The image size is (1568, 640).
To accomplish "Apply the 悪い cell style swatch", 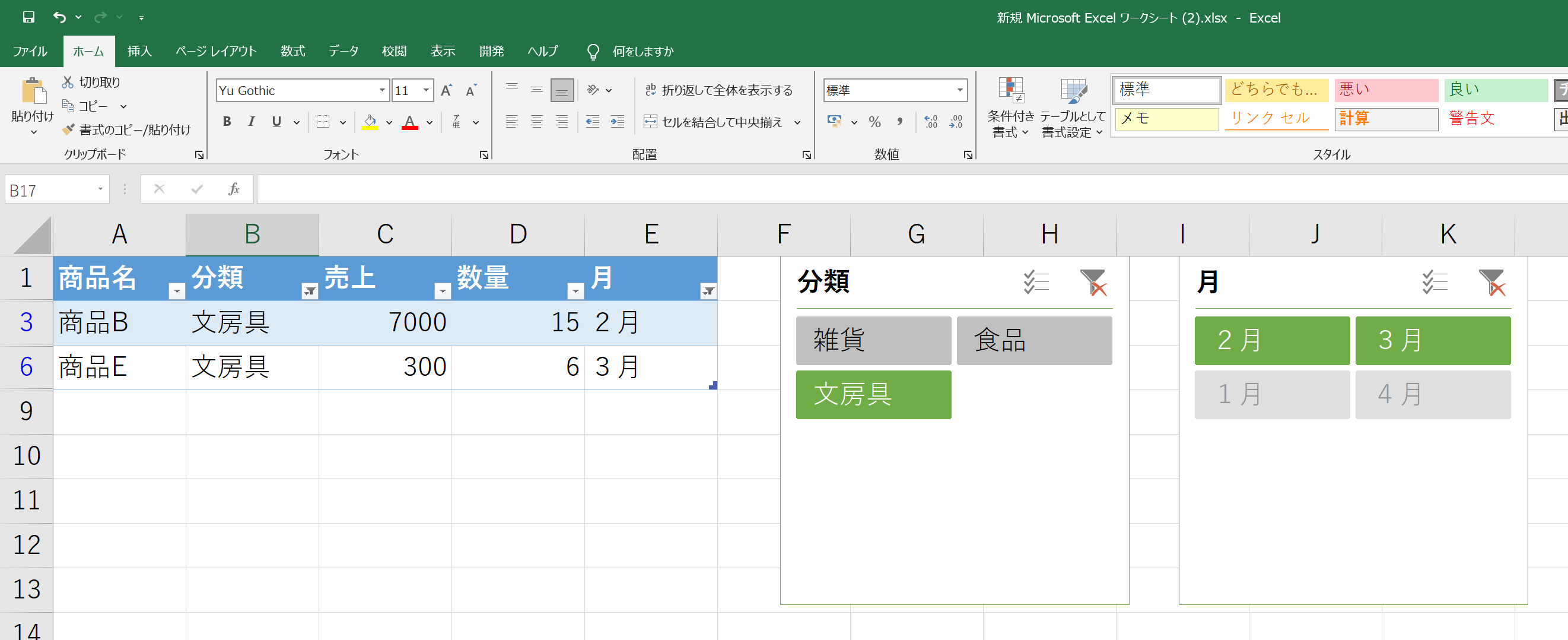I will click(x=1386, y=90).
